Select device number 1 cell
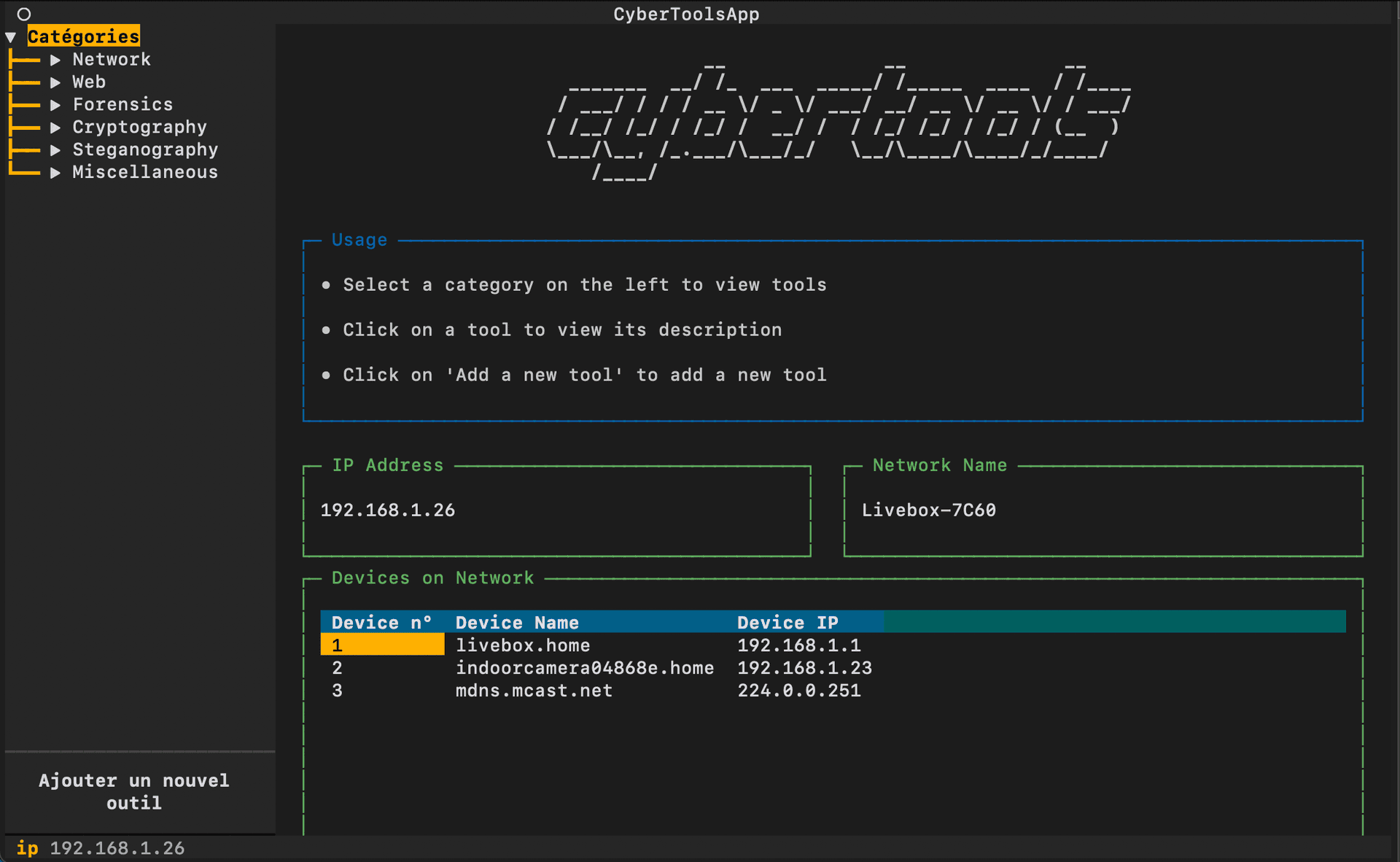The image size is (1400, 862). point(382,645)
